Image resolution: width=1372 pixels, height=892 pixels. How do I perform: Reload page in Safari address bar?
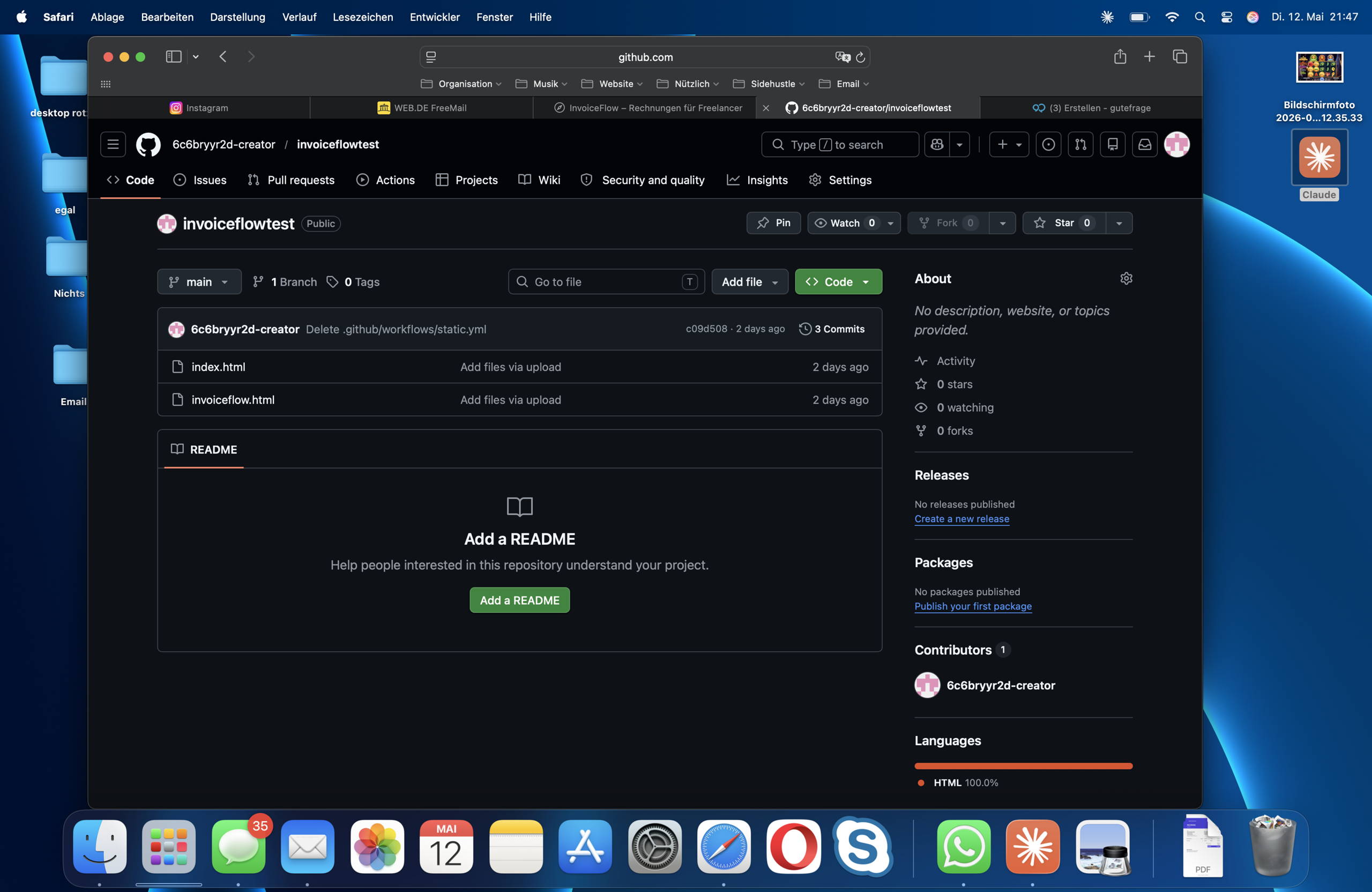tap(860, 57)
